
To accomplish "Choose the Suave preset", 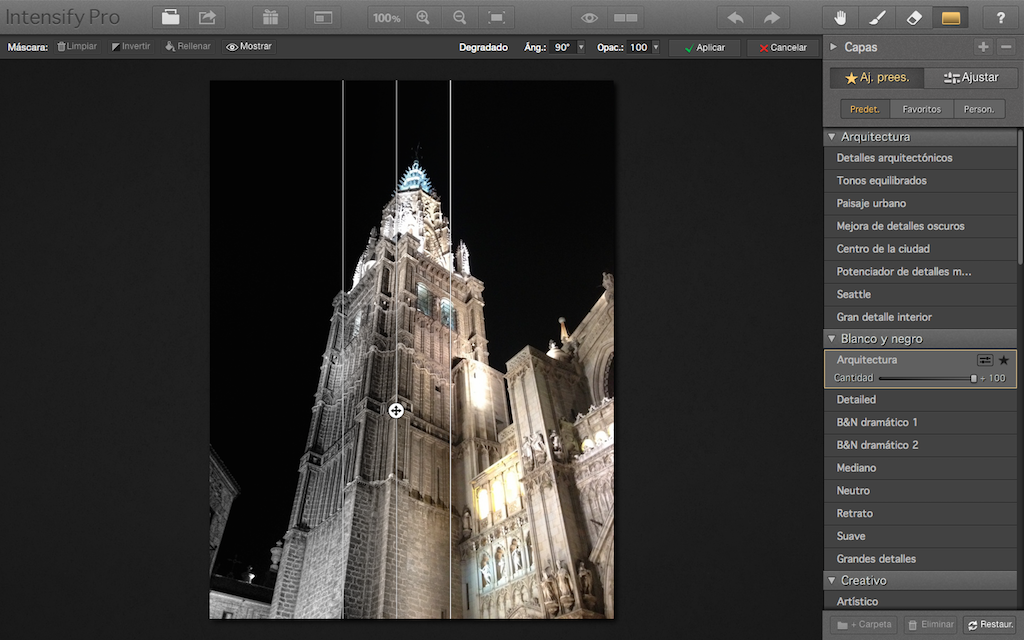I will pos(920,536).
